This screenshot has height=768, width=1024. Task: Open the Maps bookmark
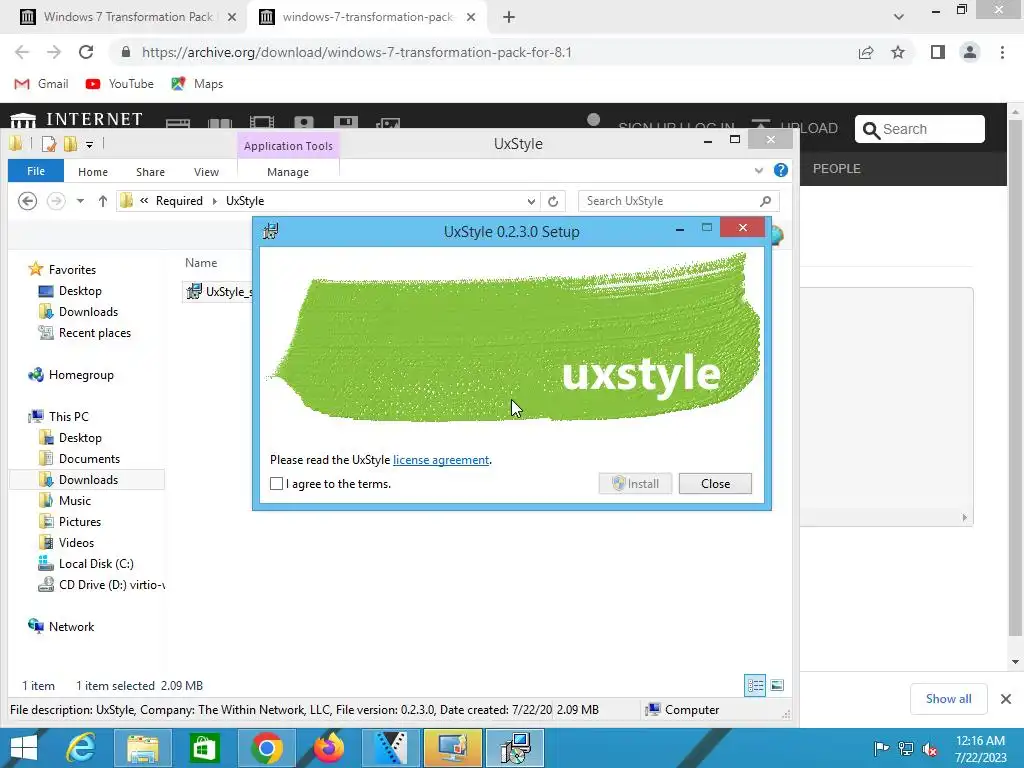point(197,84)
